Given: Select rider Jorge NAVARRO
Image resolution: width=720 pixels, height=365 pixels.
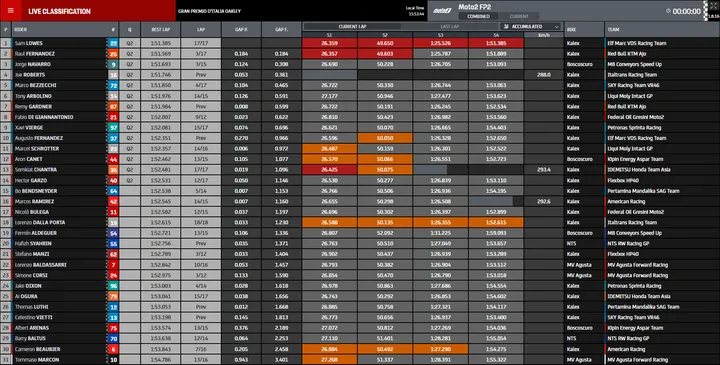Looking at the screenshot, I should pyautogui.click(x=33, y=64).
